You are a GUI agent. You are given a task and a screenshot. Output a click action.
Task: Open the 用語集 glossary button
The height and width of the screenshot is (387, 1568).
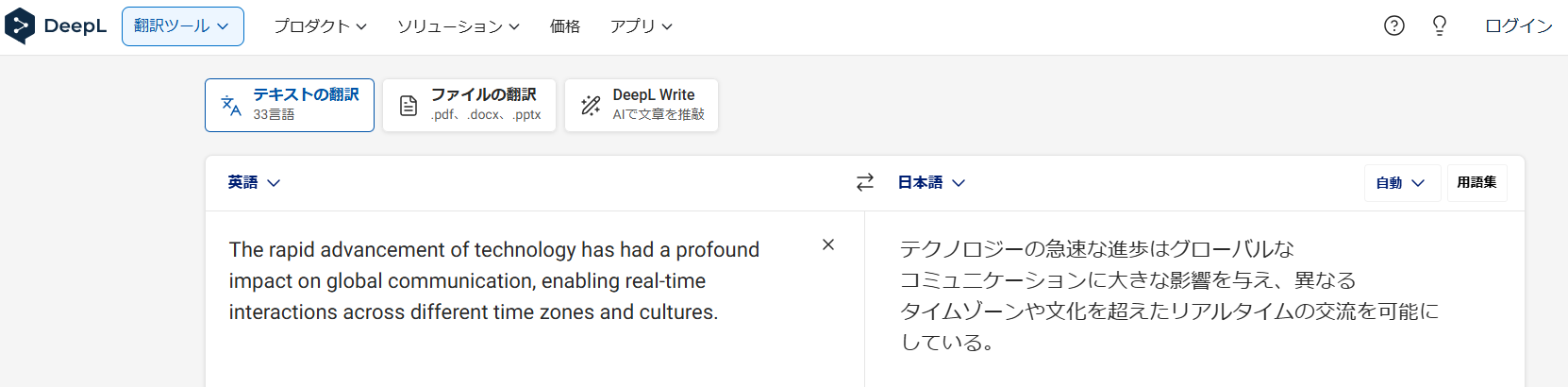coord(1476,183)
